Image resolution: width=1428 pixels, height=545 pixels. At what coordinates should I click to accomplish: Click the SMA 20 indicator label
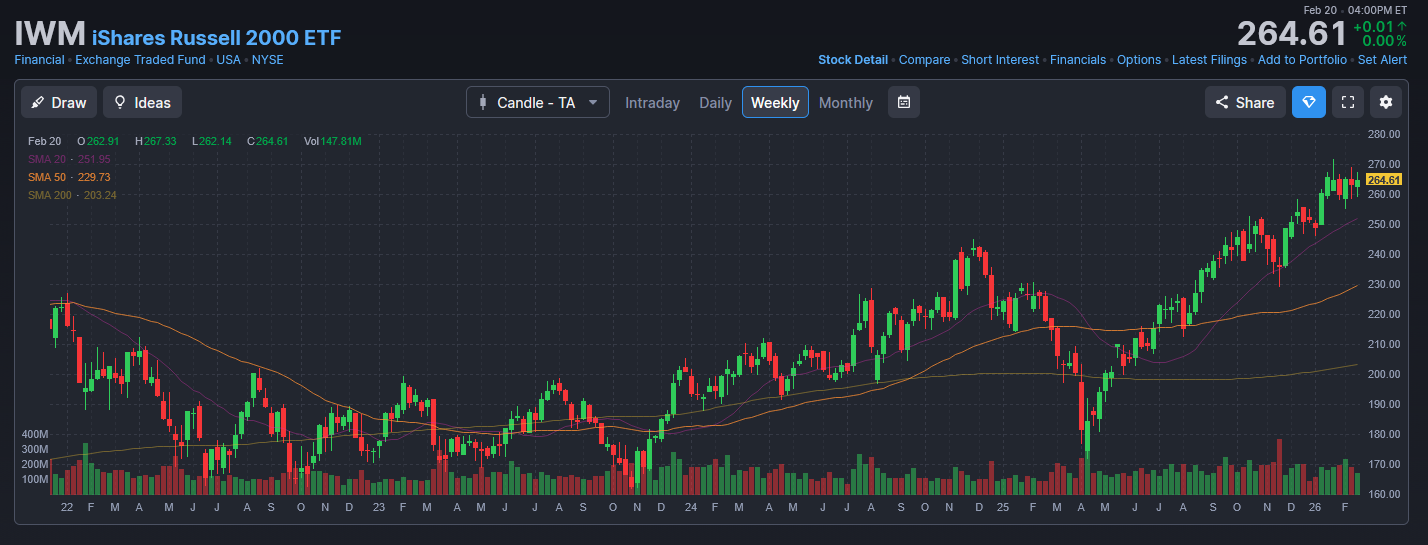(x=69, y=159)
